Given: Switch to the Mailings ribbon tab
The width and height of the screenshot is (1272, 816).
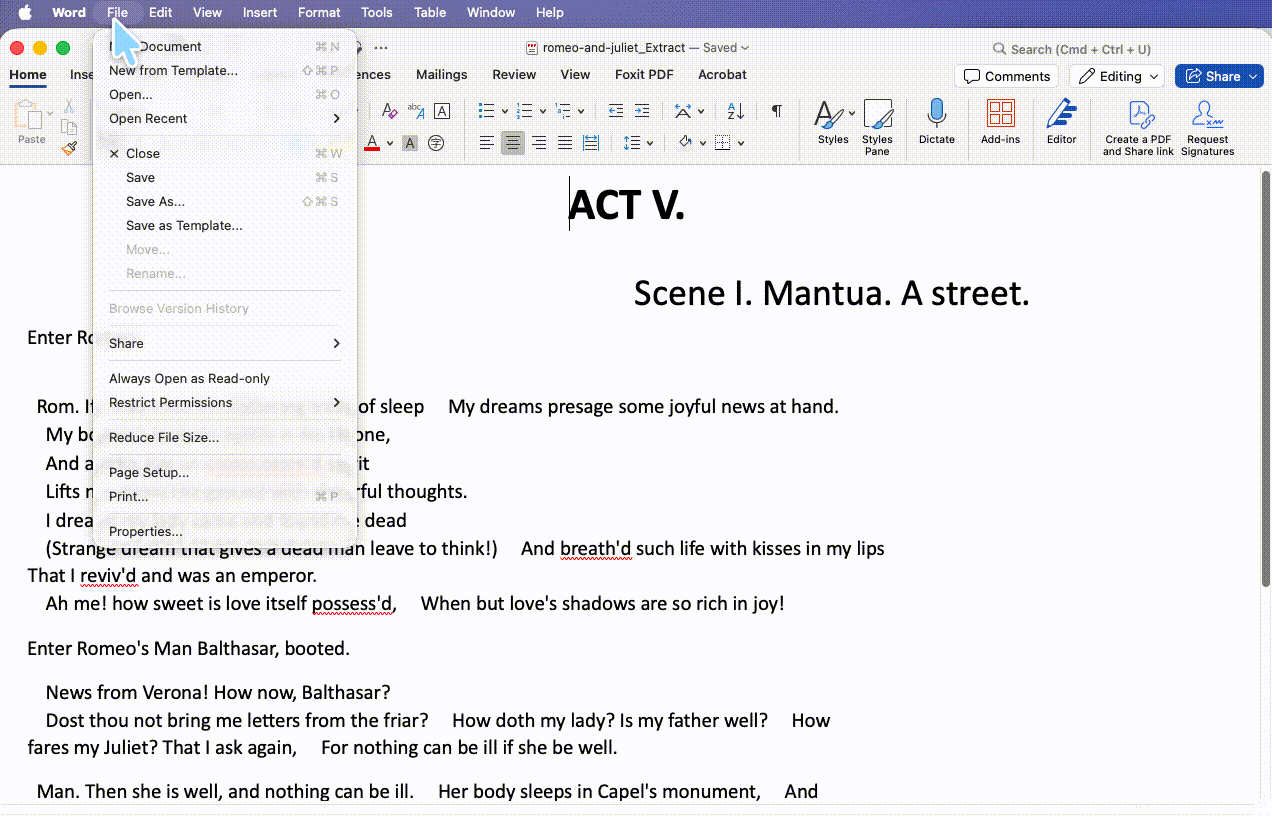Looking at the screenshot, I should tap(441, 74).
